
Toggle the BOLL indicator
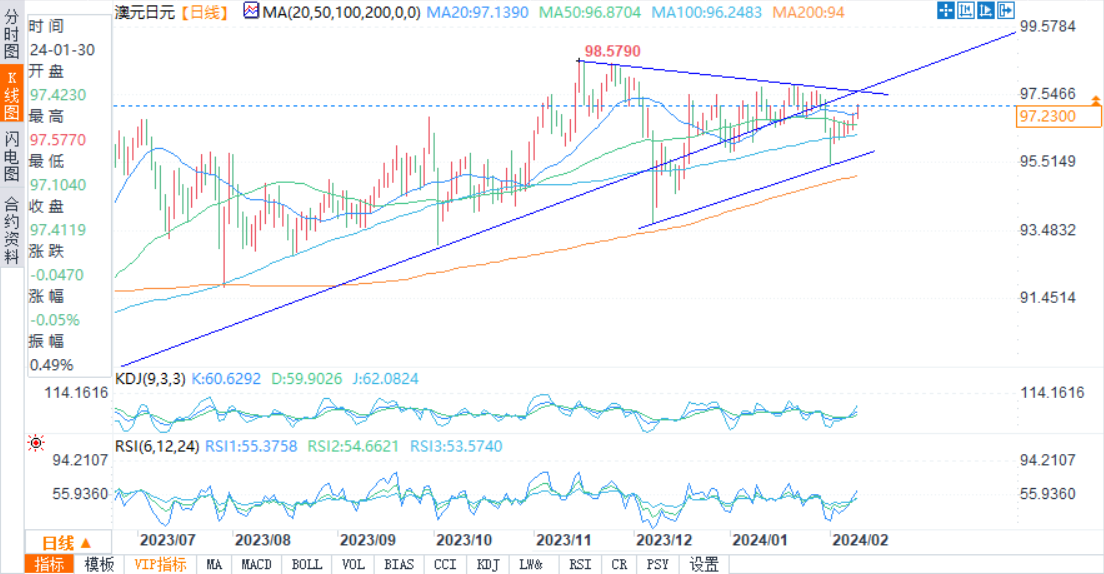306,564
